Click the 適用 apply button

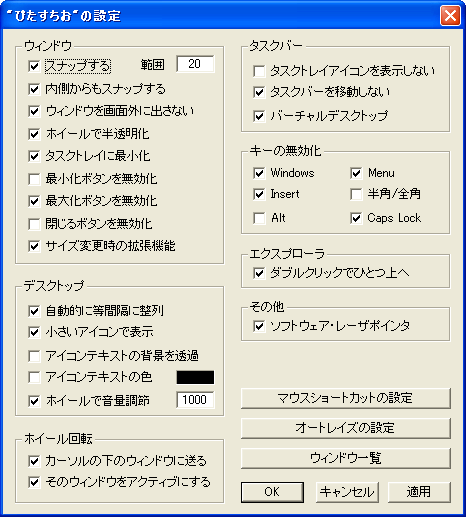click(419, 492)
